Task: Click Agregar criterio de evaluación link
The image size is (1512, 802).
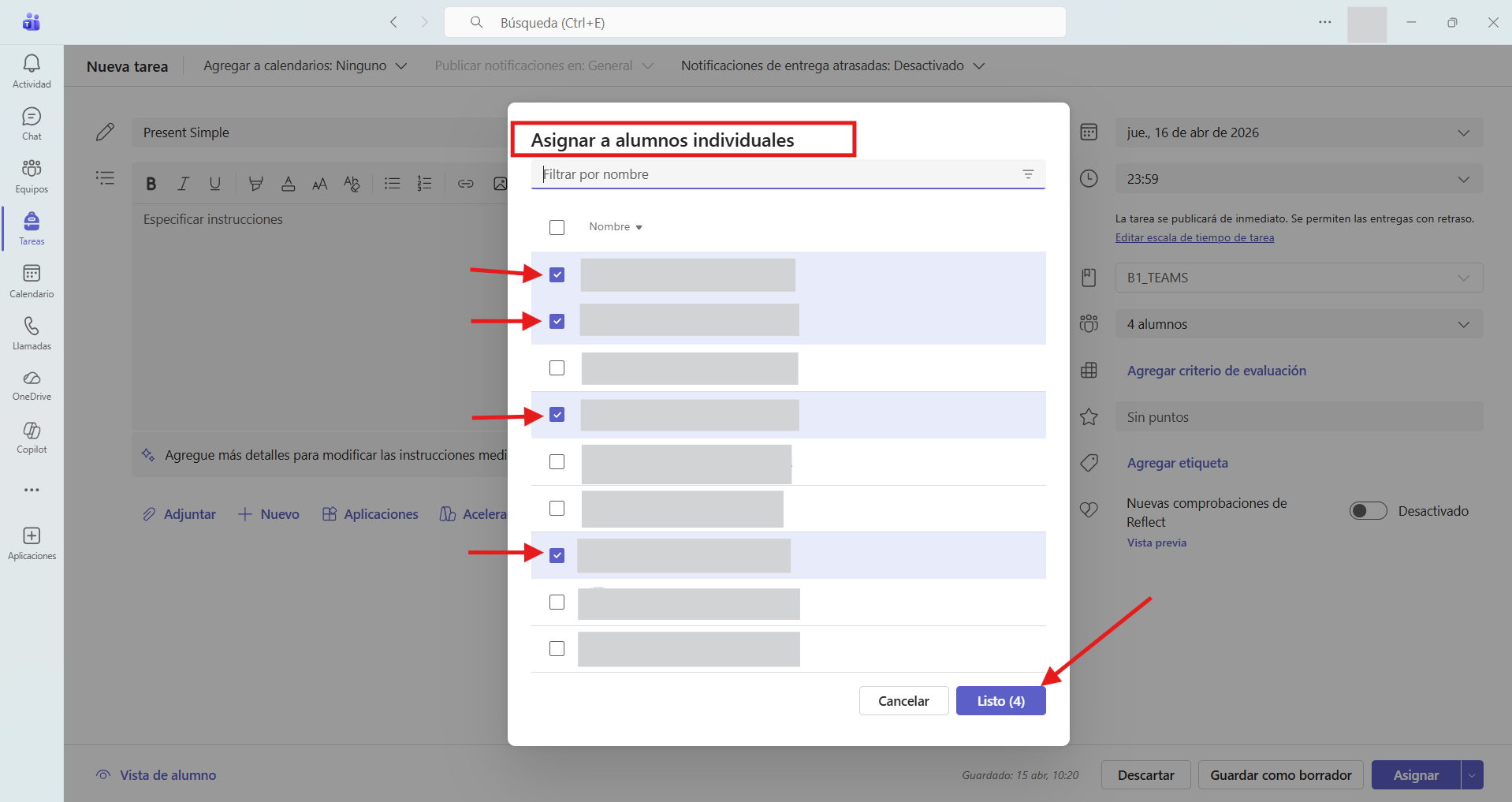Action: [x=1216, y=371]
